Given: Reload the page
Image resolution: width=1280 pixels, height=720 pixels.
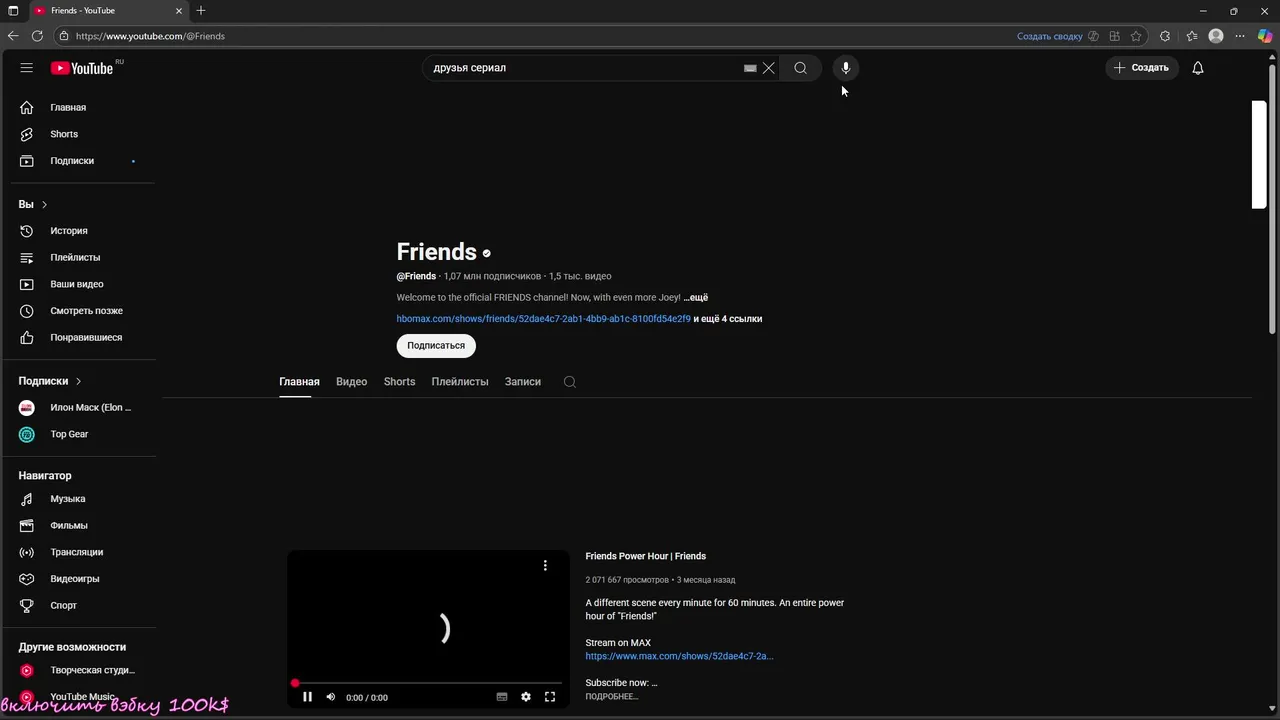Looking at the screenshot, I should click(37, 36).
